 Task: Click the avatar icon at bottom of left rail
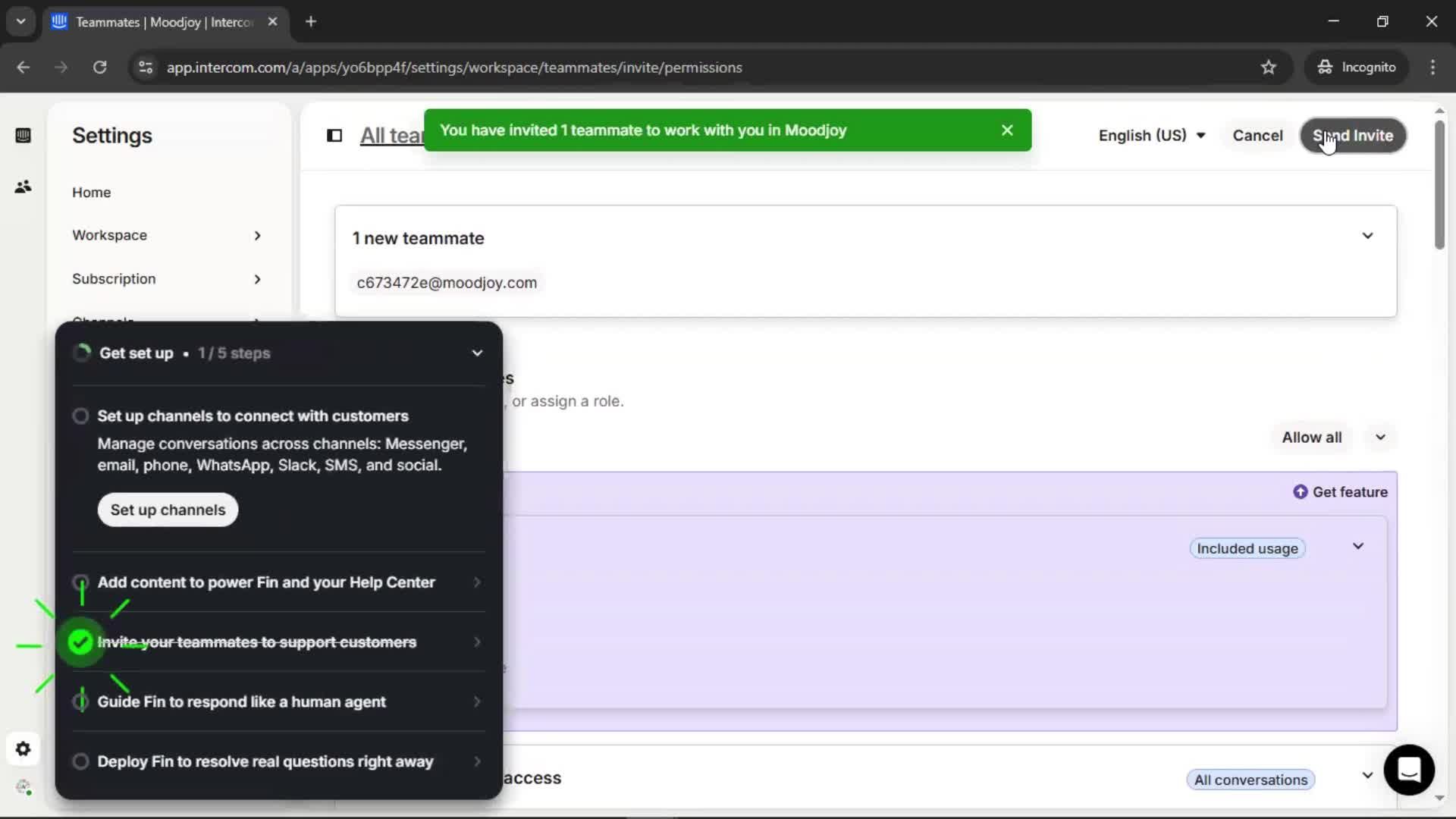[24, 787]
